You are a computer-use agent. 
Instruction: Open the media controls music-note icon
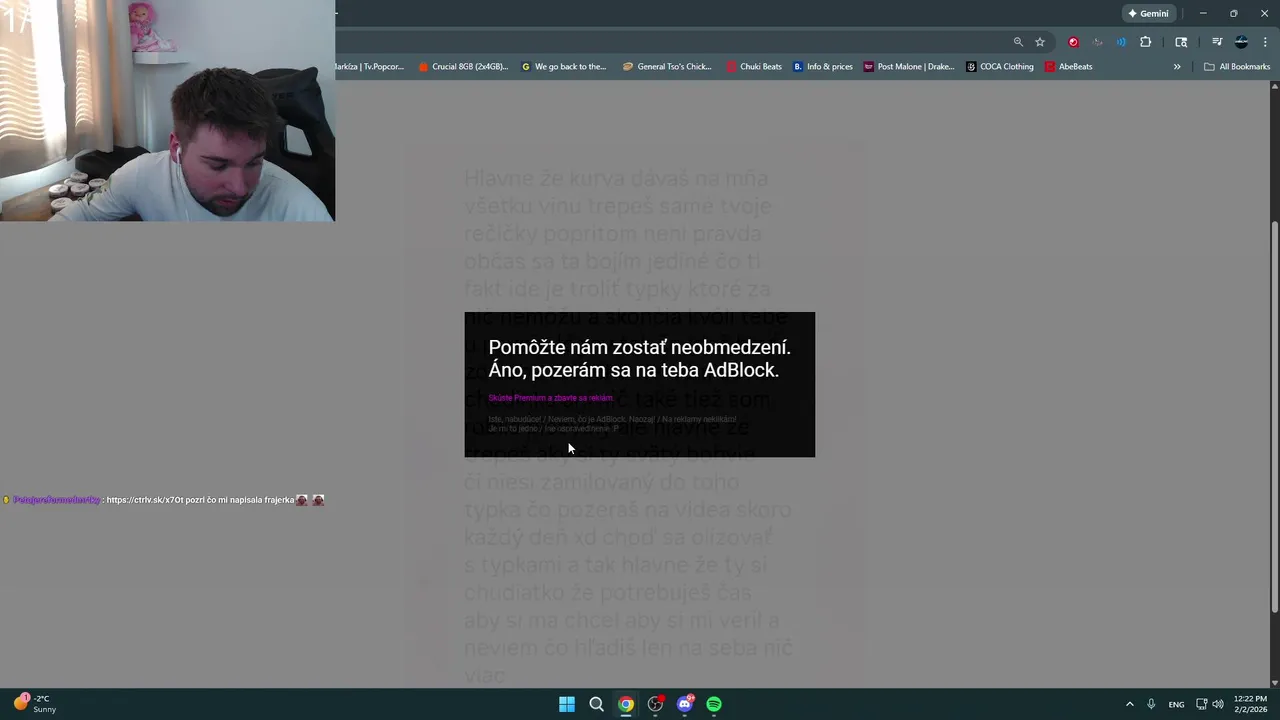(1217, 42)
